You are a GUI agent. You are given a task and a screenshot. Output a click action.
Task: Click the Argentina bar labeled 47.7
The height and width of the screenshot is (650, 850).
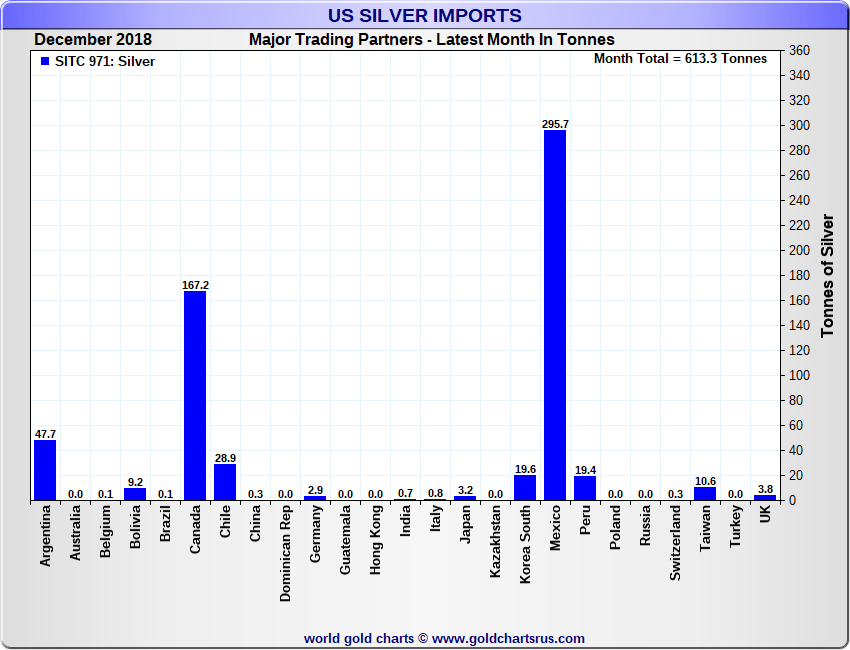[x=45, y=470]
